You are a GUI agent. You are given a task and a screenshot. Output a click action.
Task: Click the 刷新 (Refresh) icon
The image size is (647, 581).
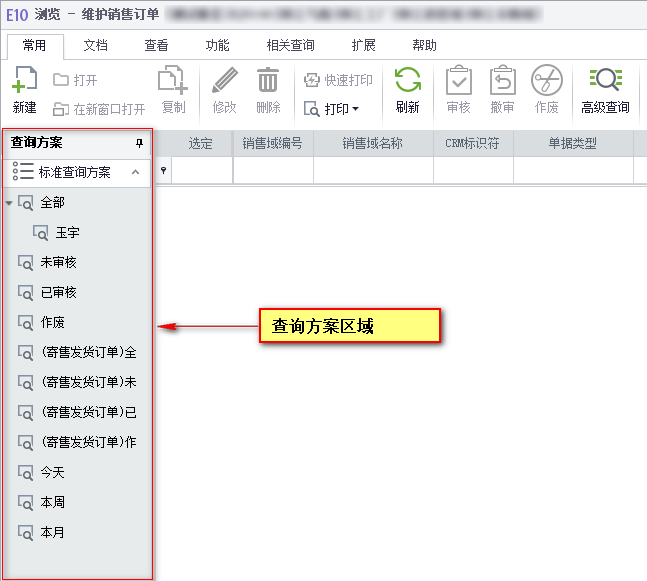[x=407, y=81]
